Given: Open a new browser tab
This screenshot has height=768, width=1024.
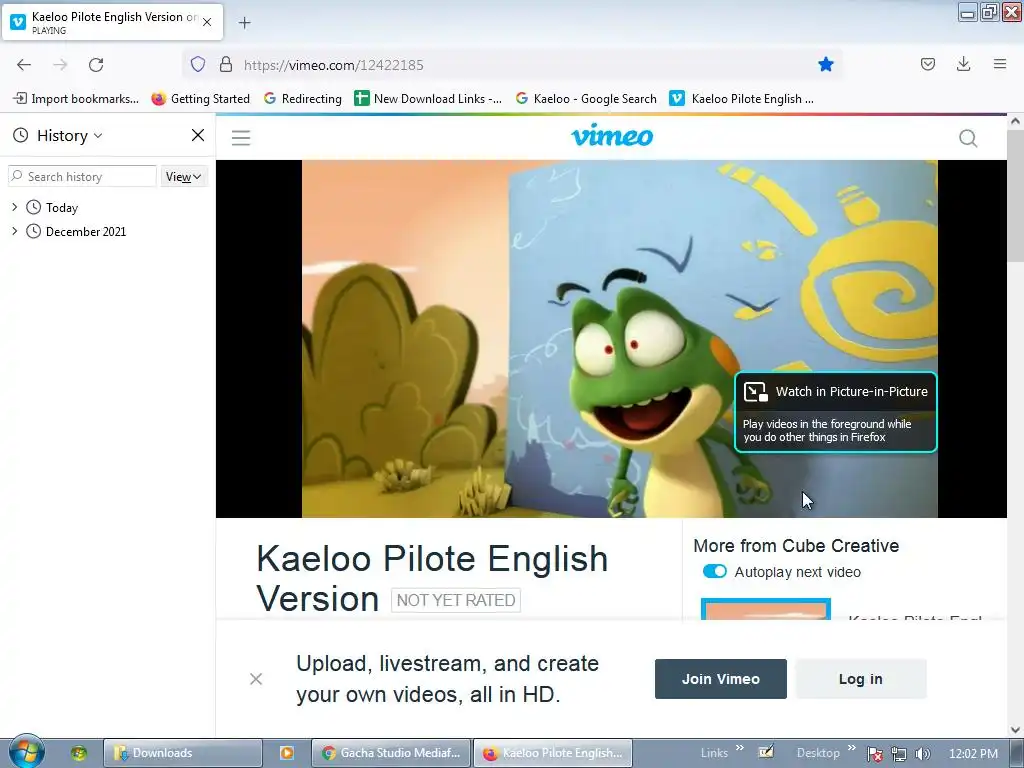Looking at the screenshot, I should pos(244,23).
